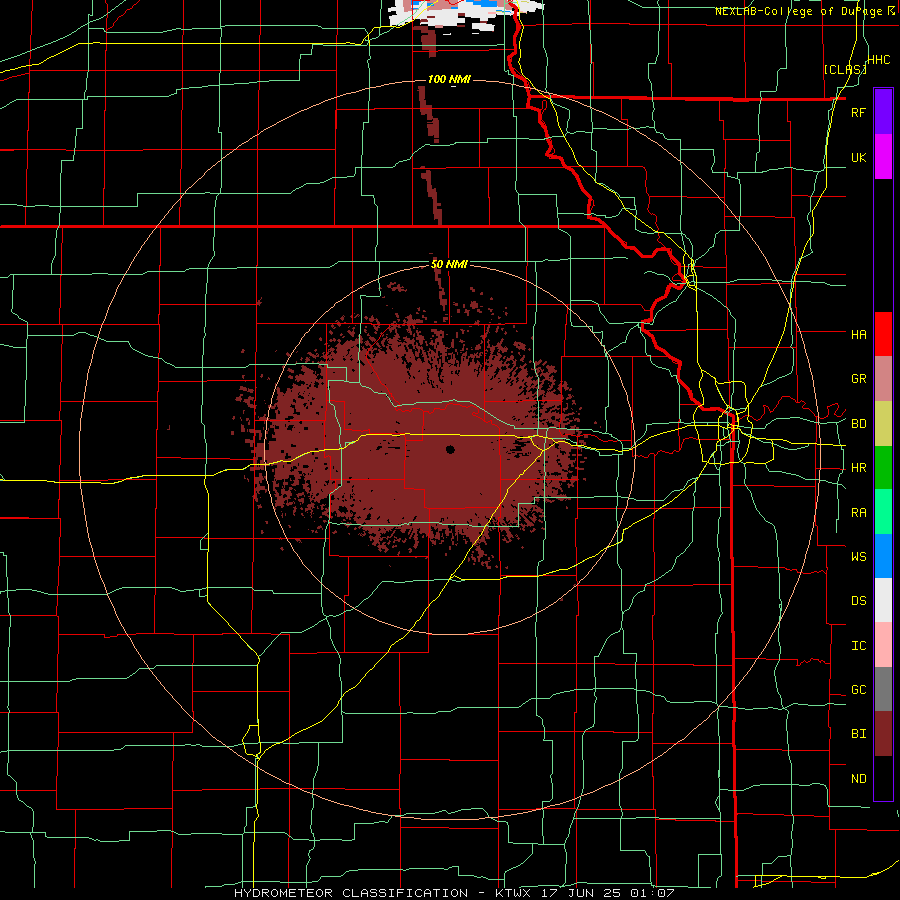Select the GR graupel legend color block

click(883, 379)
